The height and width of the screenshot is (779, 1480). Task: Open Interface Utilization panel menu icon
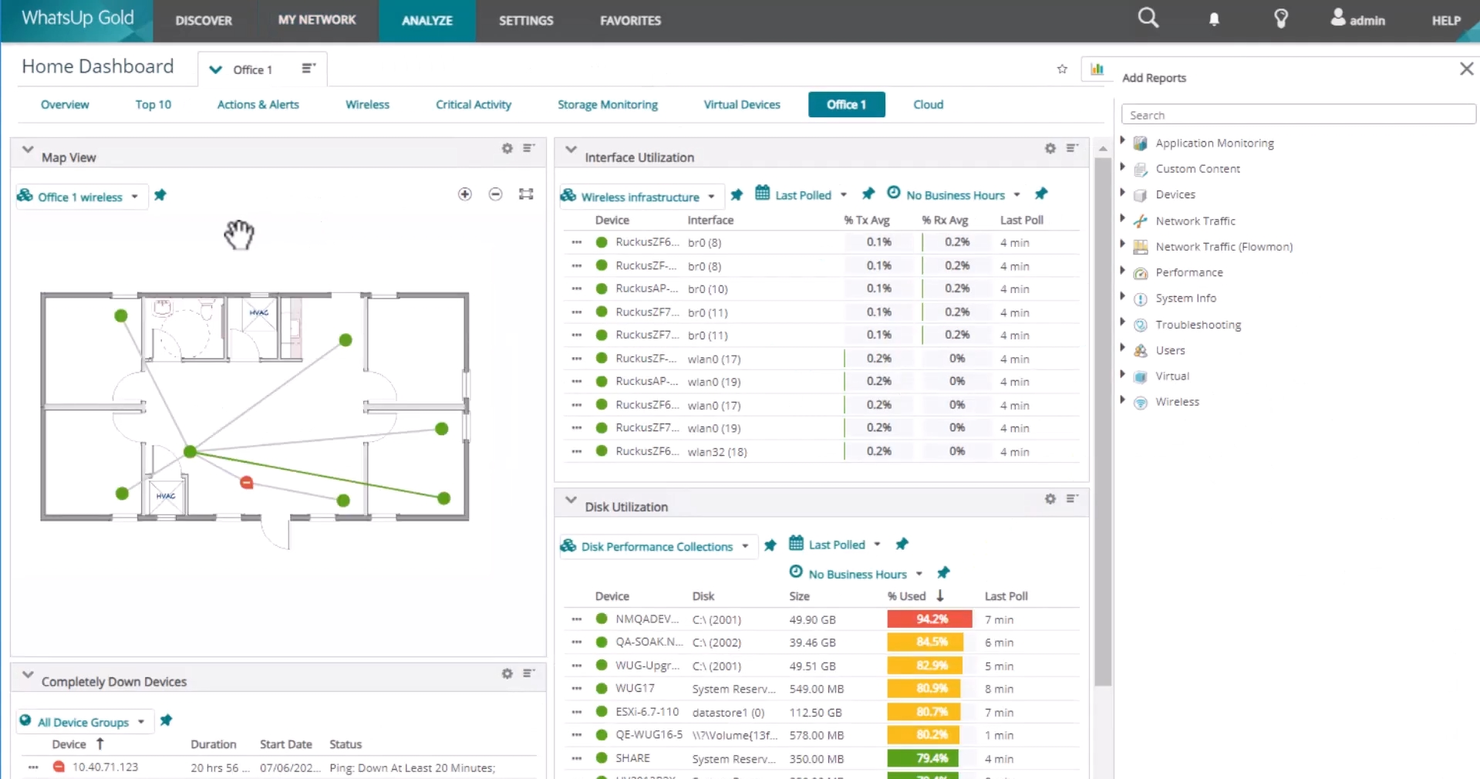pyautogui.click(x=1072, y=148)
